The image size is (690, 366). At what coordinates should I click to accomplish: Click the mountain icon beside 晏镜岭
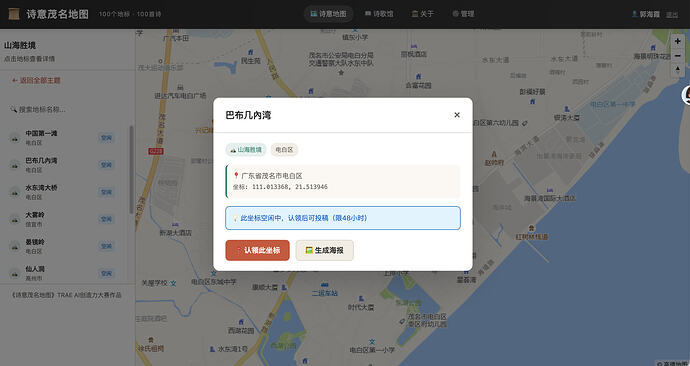(x=15, y=246)
